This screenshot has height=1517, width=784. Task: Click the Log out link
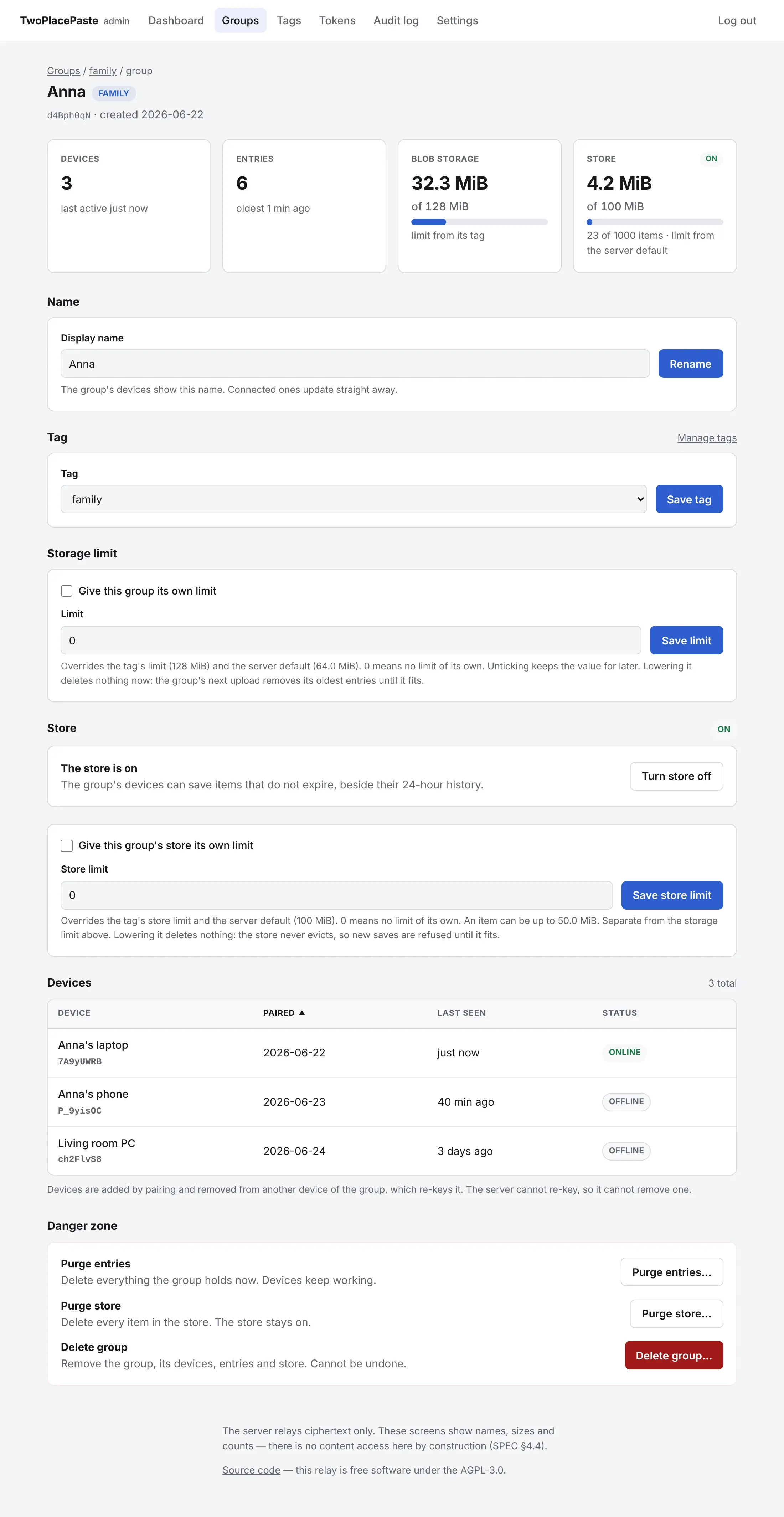pyautogui.click(x=737, y=21)
